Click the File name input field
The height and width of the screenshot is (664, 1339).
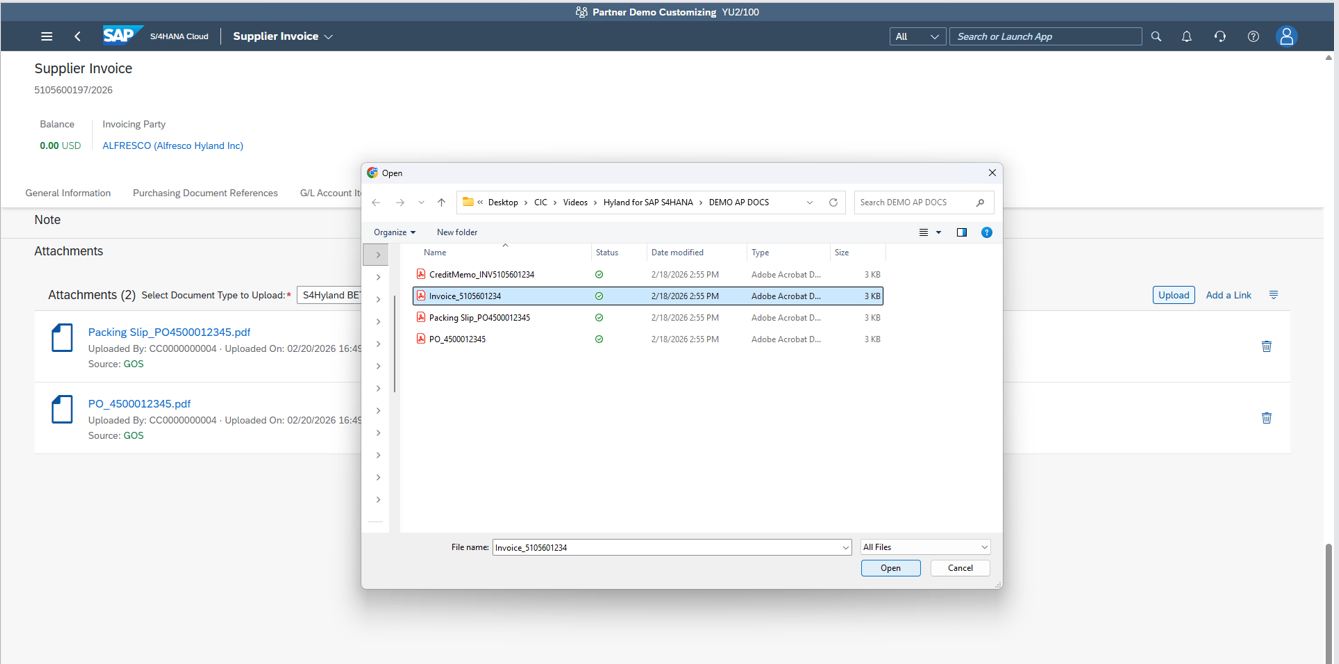point(672,548)
